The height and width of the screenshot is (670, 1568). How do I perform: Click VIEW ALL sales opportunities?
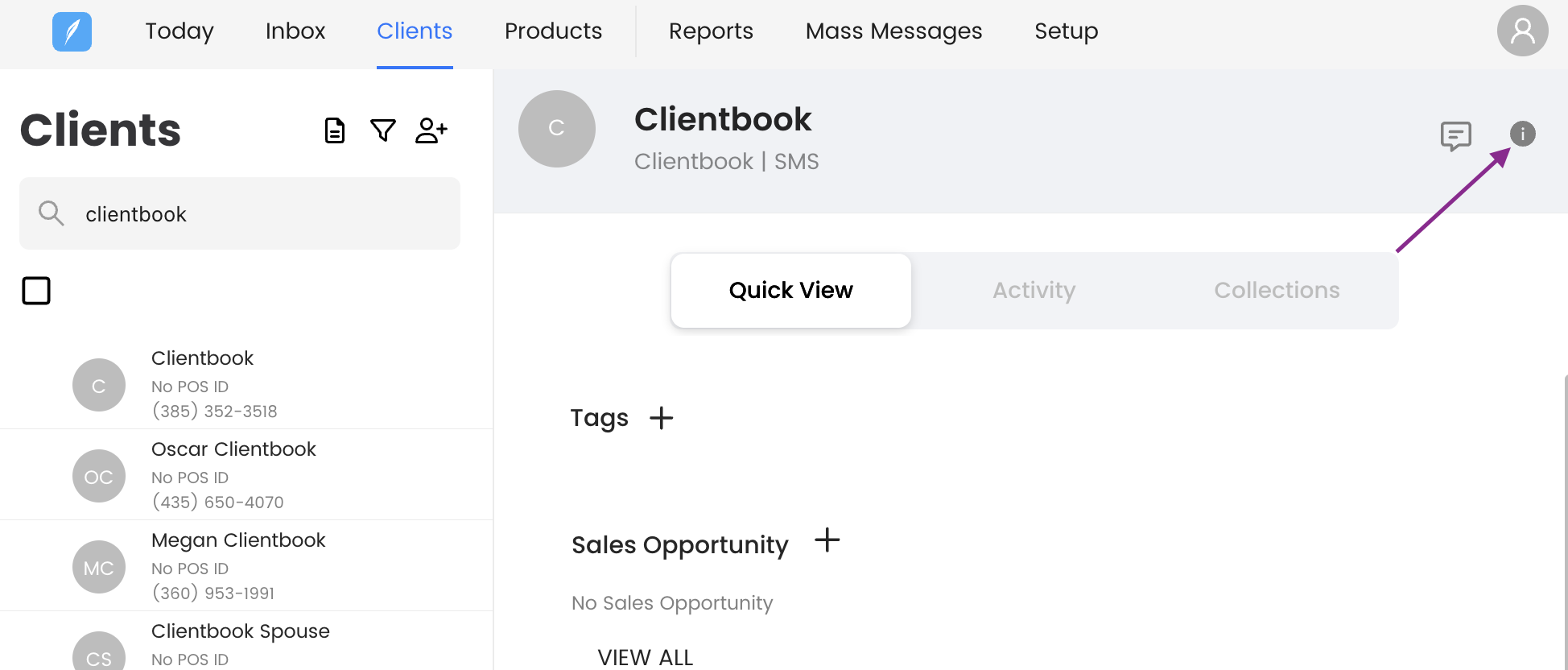coord(645,657)
